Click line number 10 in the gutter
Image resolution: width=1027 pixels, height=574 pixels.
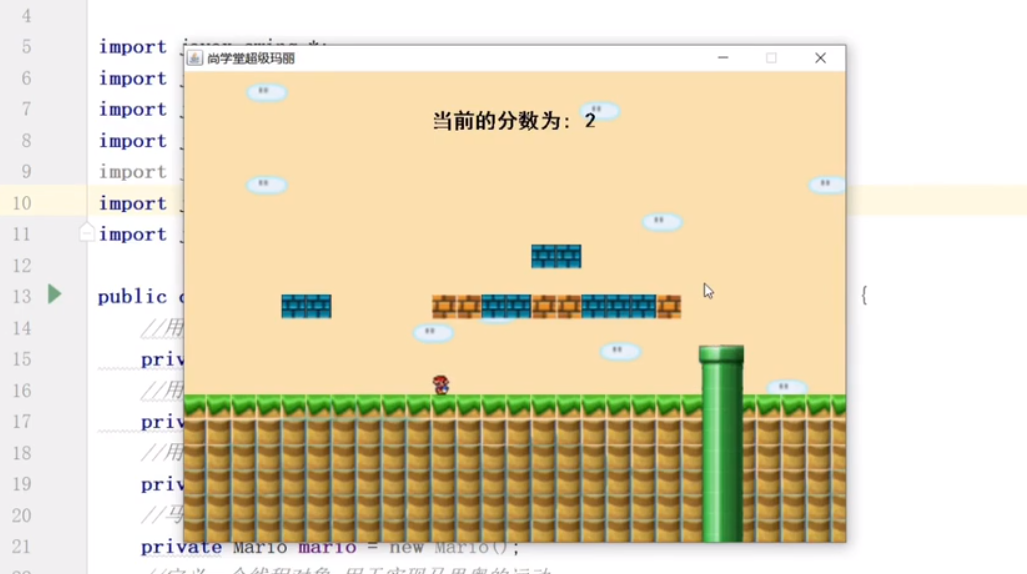tap(22, 203)
